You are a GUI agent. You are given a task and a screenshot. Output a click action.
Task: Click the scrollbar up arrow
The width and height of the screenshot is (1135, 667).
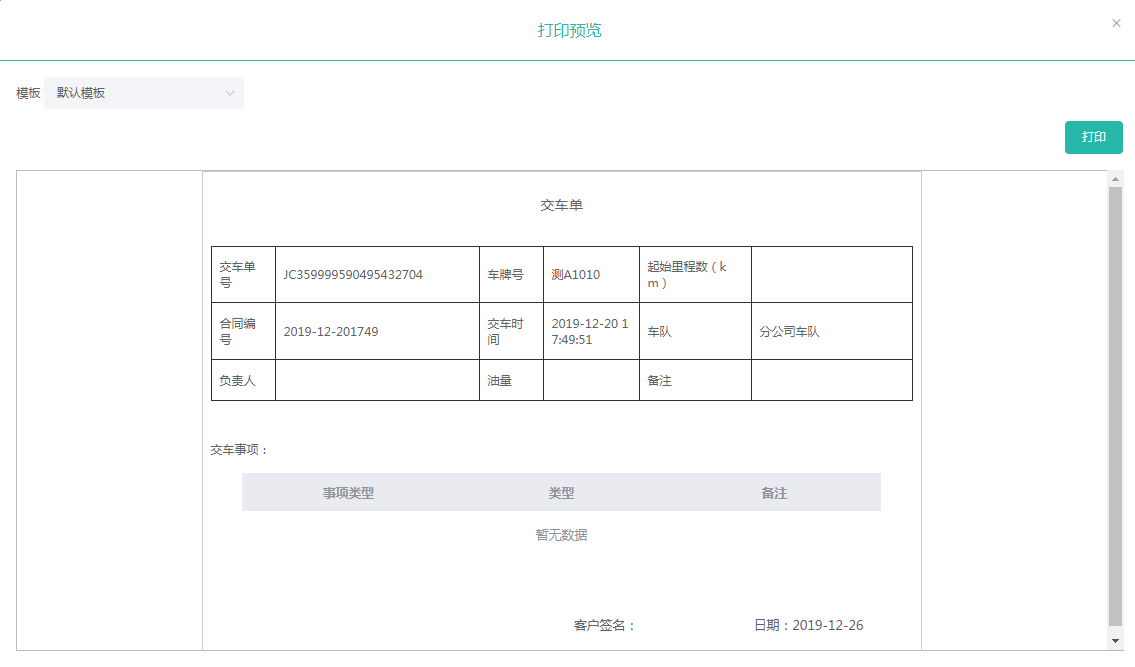pos(1115,179)
